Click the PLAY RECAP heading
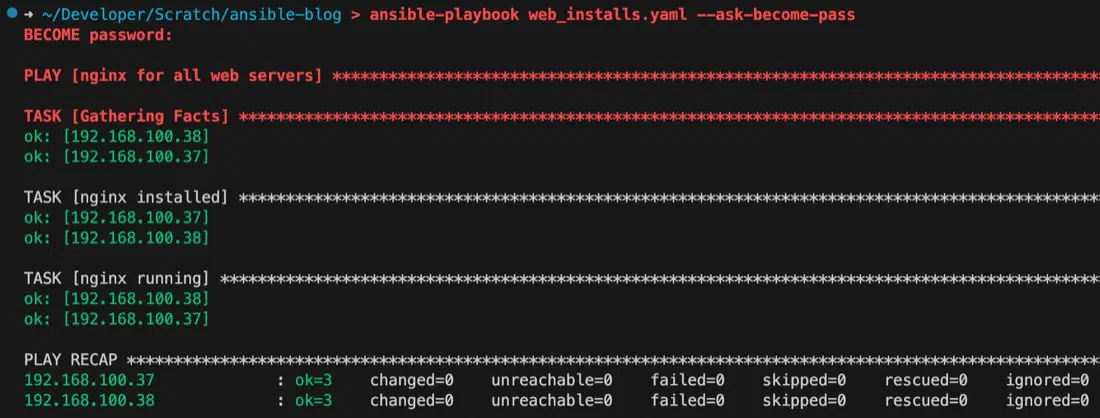The width and height of the screenshot is (1100, 418). point(71,360)
